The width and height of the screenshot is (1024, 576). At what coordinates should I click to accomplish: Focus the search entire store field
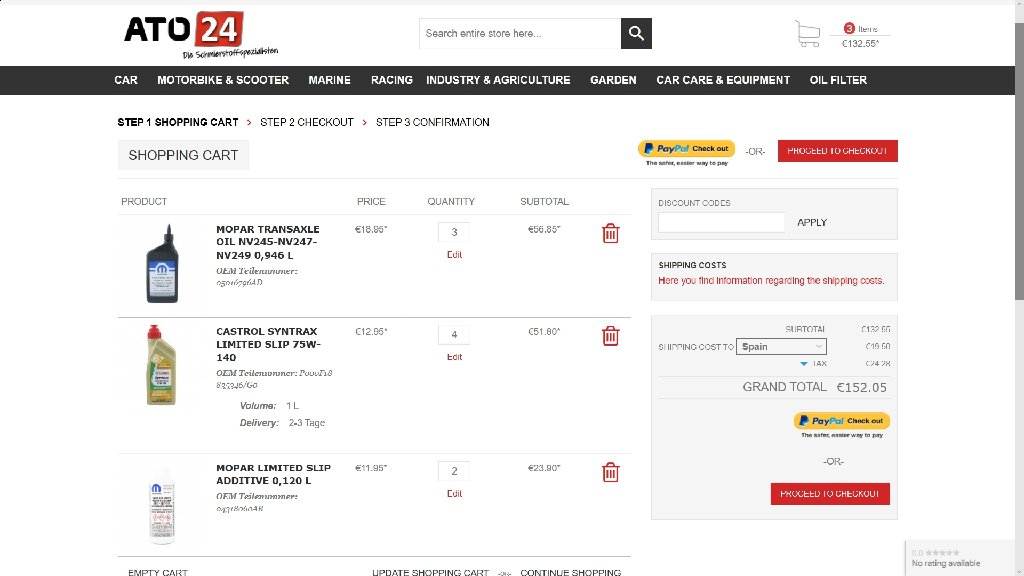520,33
